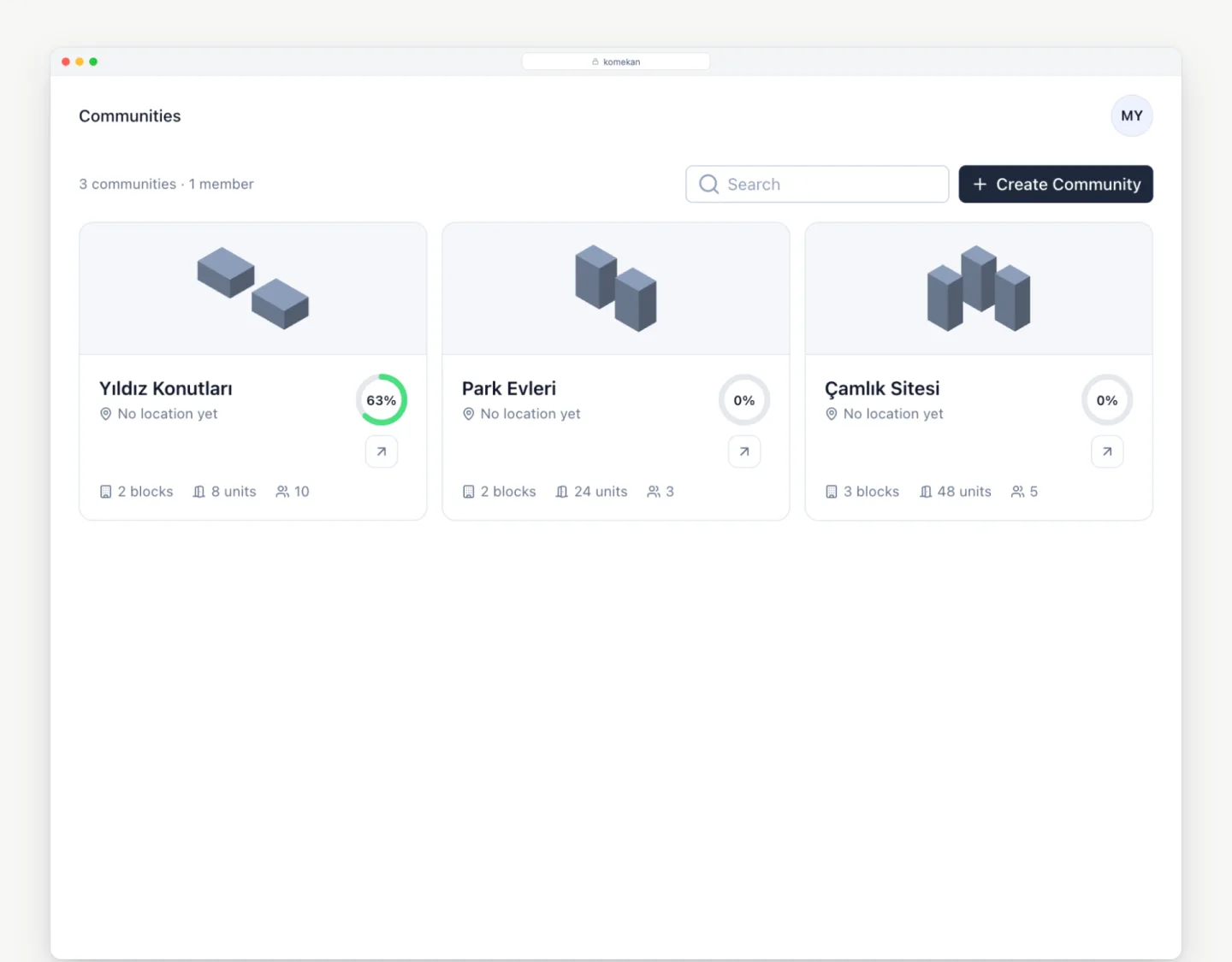Select the Çamlık Sitesi title
Viewport: 1232px width, 962px height.
(x=882, y=388)
